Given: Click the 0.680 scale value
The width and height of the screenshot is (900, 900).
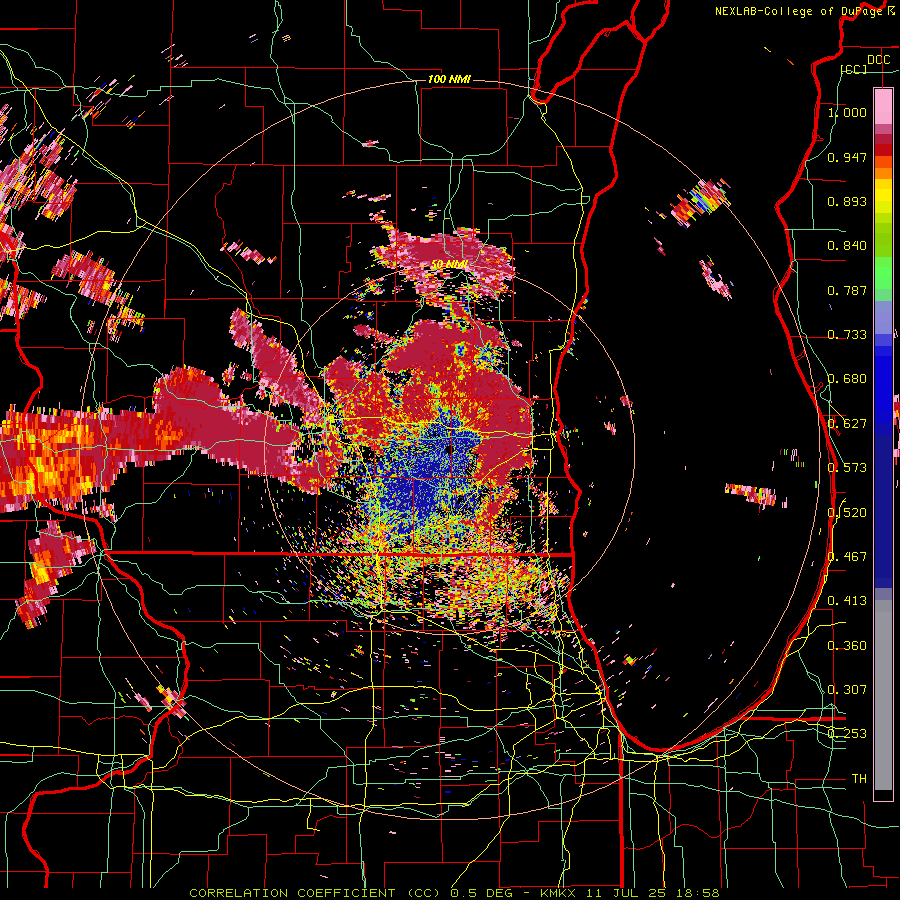Looking at the screenshot, I should (x=847, y=379).
